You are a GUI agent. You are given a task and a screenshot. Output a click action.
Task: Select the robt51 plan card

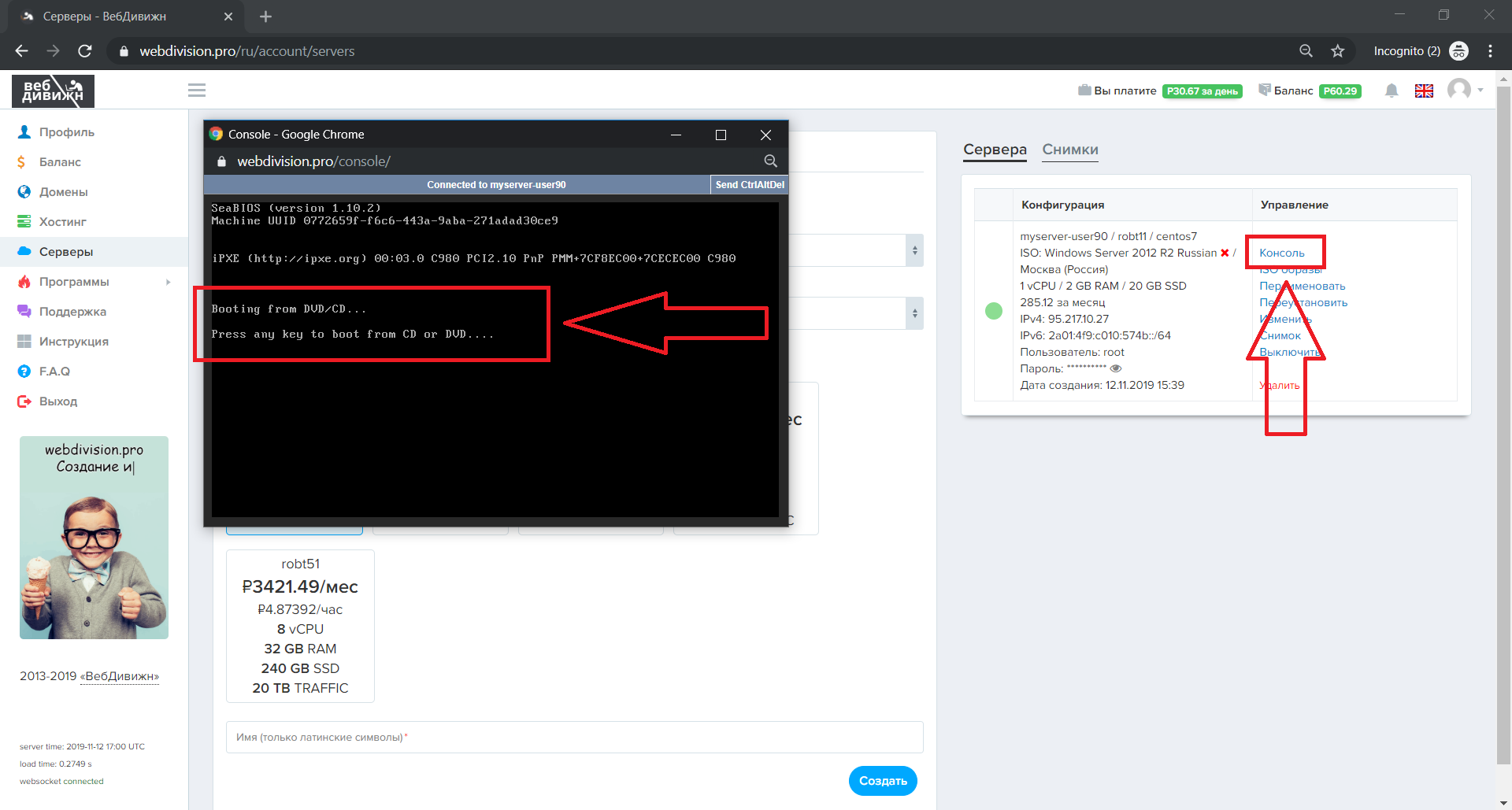[300, 625]
